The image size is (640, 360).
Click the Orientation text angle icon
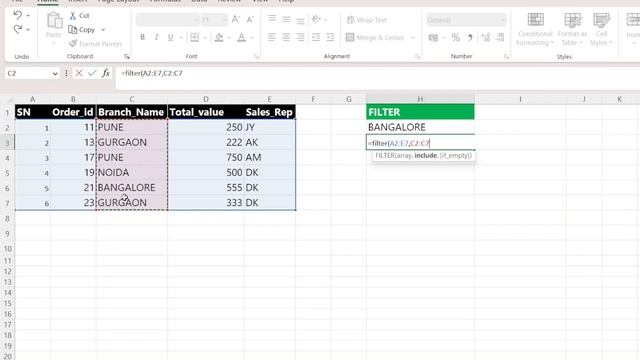[x=316, y=19]
